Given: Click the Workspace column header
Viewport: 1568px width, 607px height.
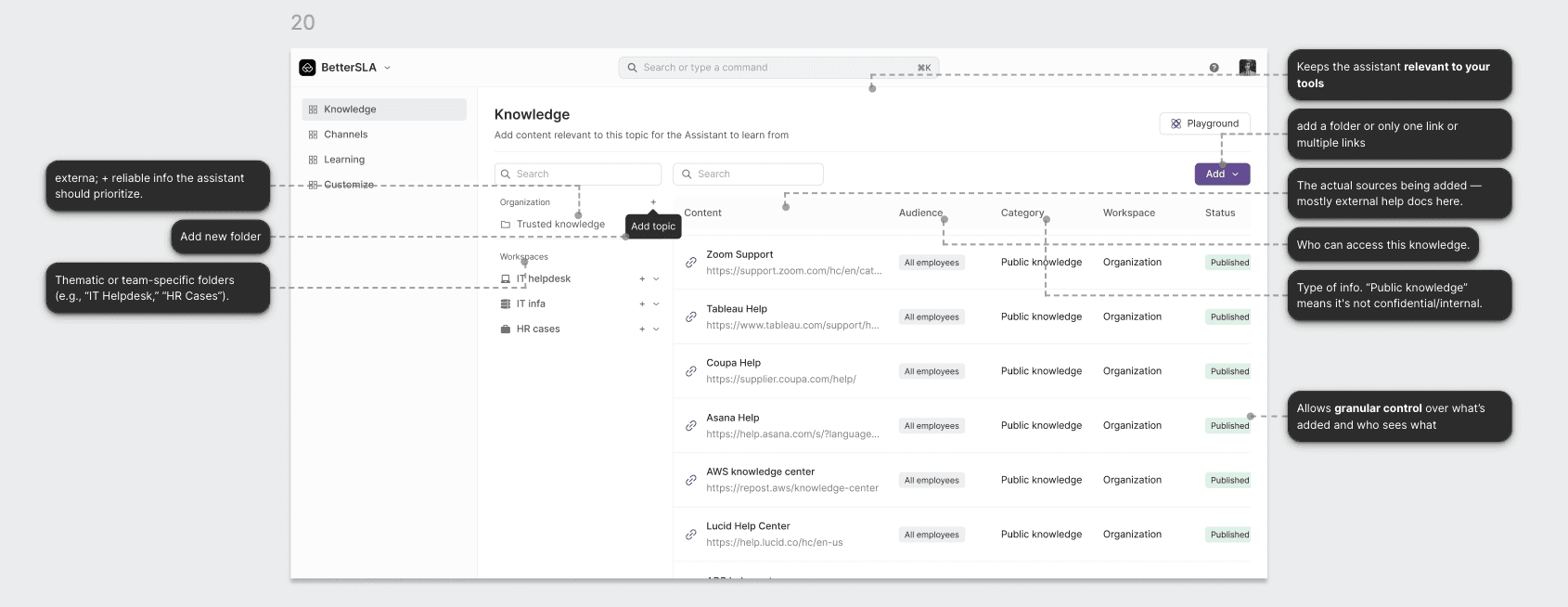Looking at the screenshot, I should [1129, 213].
